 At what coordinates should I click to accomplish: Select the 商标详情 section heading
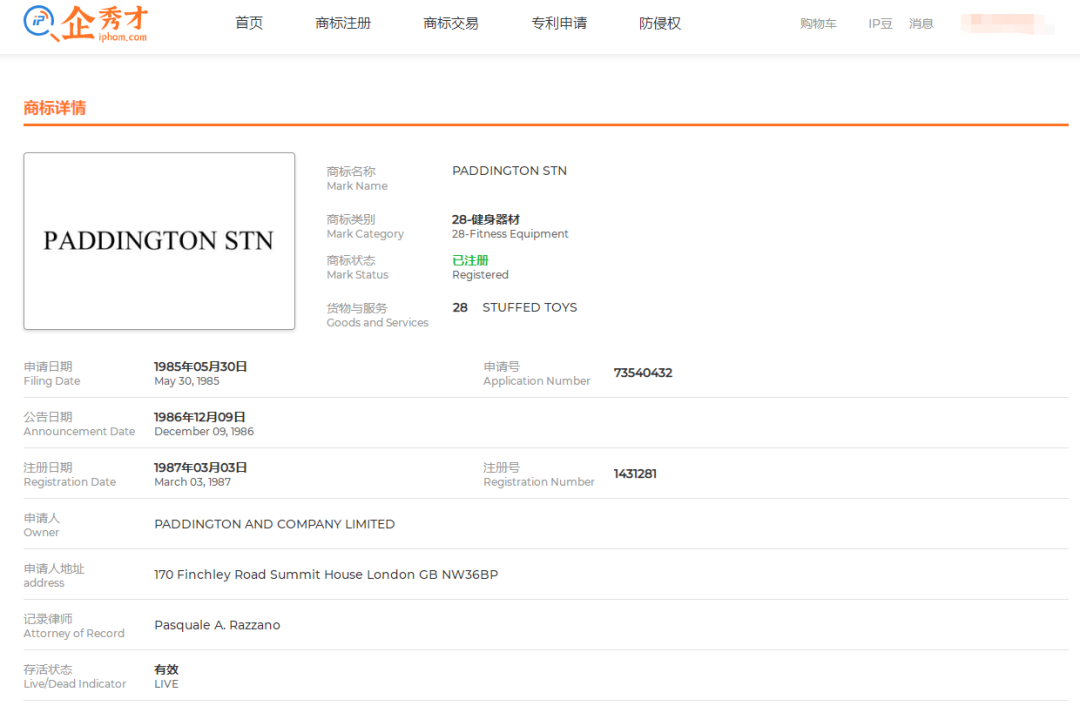[54, 108]
